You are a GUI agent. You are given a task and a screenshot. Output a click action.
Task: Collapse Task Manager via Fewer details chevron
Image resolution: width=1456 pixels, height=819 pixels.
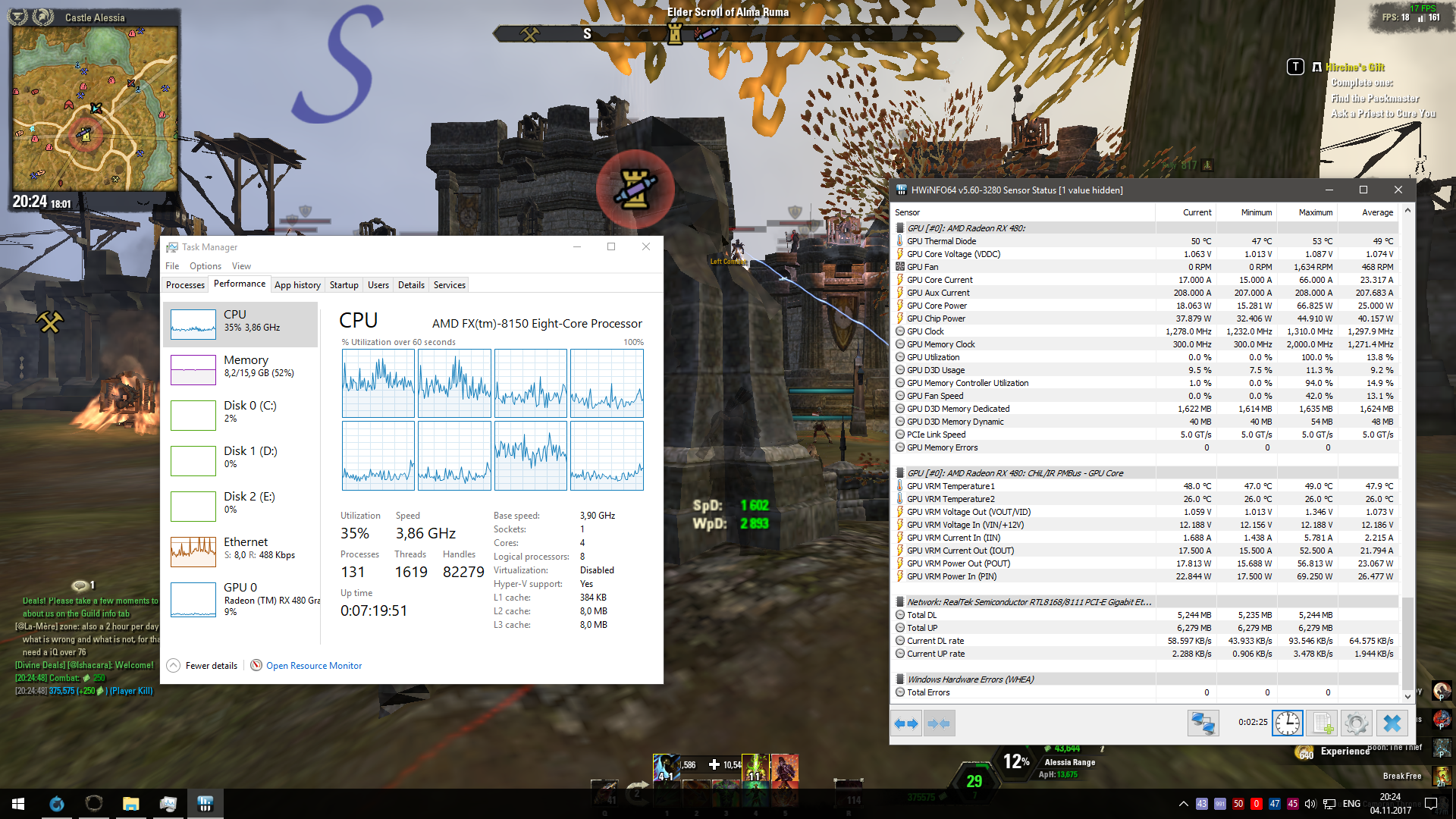point(173,665)
